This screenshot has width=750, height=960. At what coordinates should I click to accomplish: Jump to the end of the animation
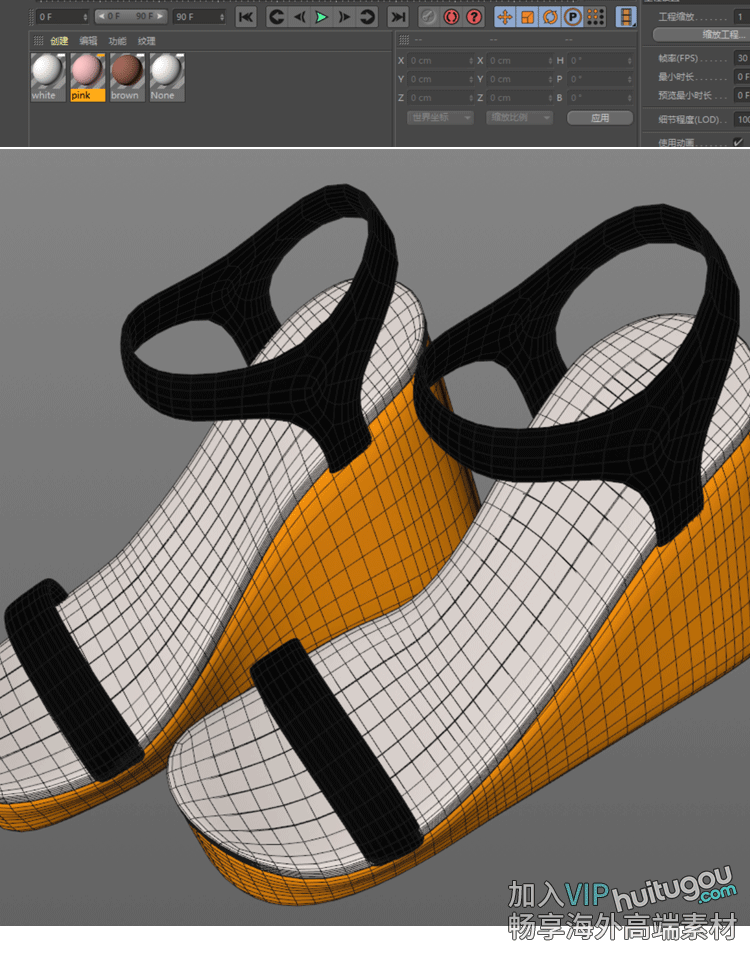[x=398, y=17]
